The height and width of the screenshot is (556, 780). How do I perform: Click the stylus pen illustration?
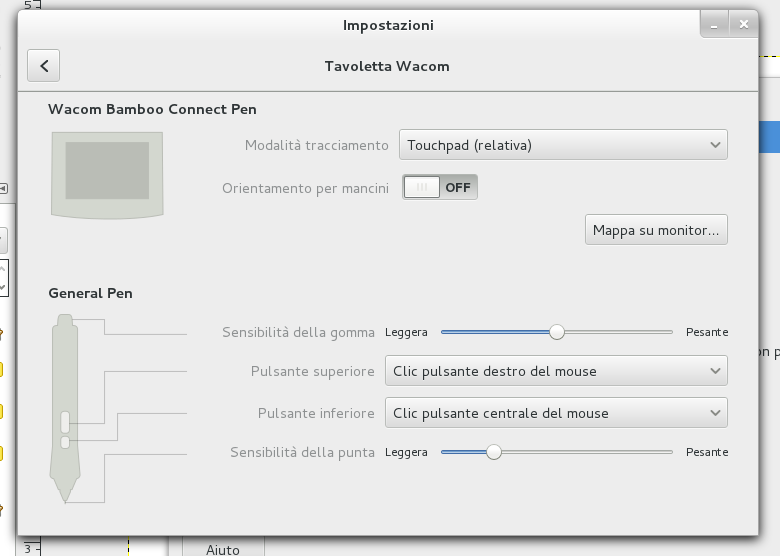[65, 408]
